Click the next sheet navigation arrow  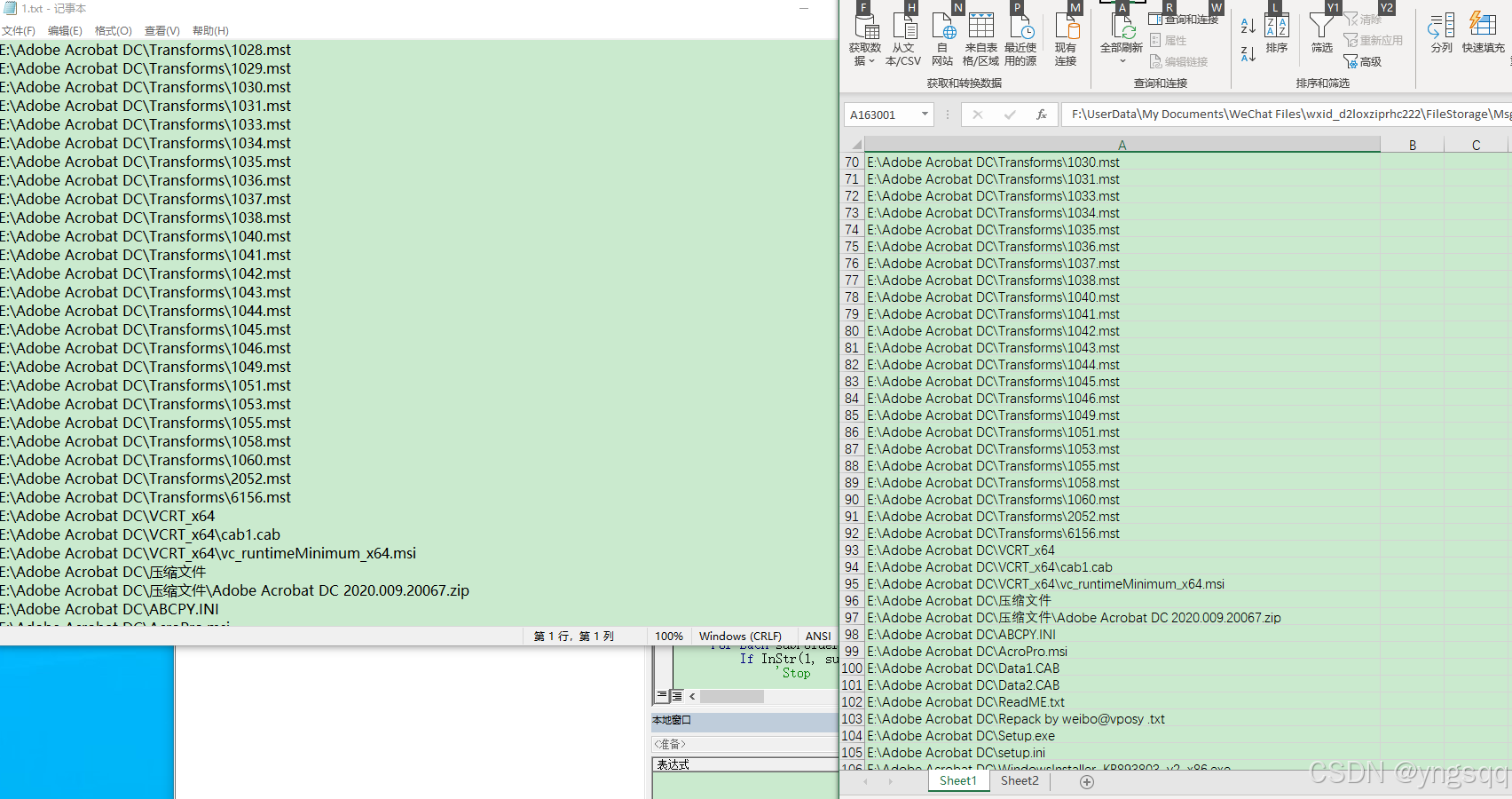[x=891, y=782]
